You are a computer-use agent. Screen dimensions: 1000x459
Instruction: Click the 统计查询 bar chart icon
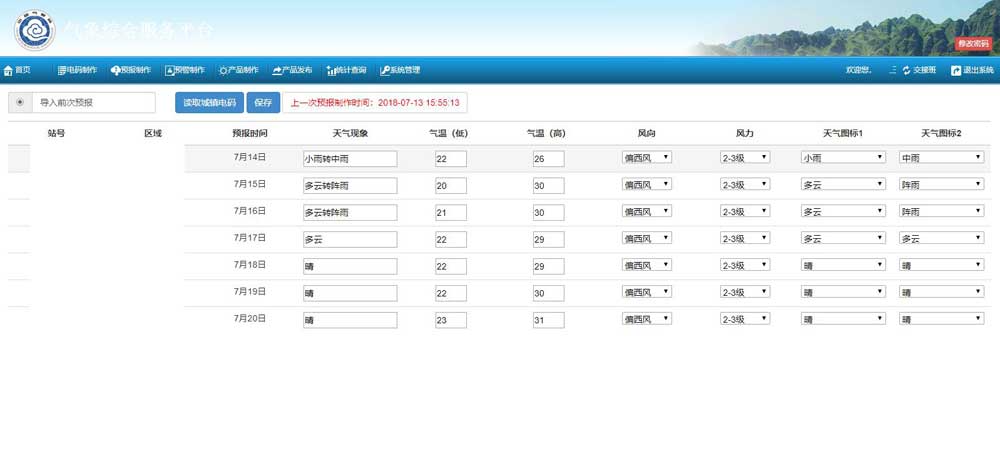tap(331, 71)
